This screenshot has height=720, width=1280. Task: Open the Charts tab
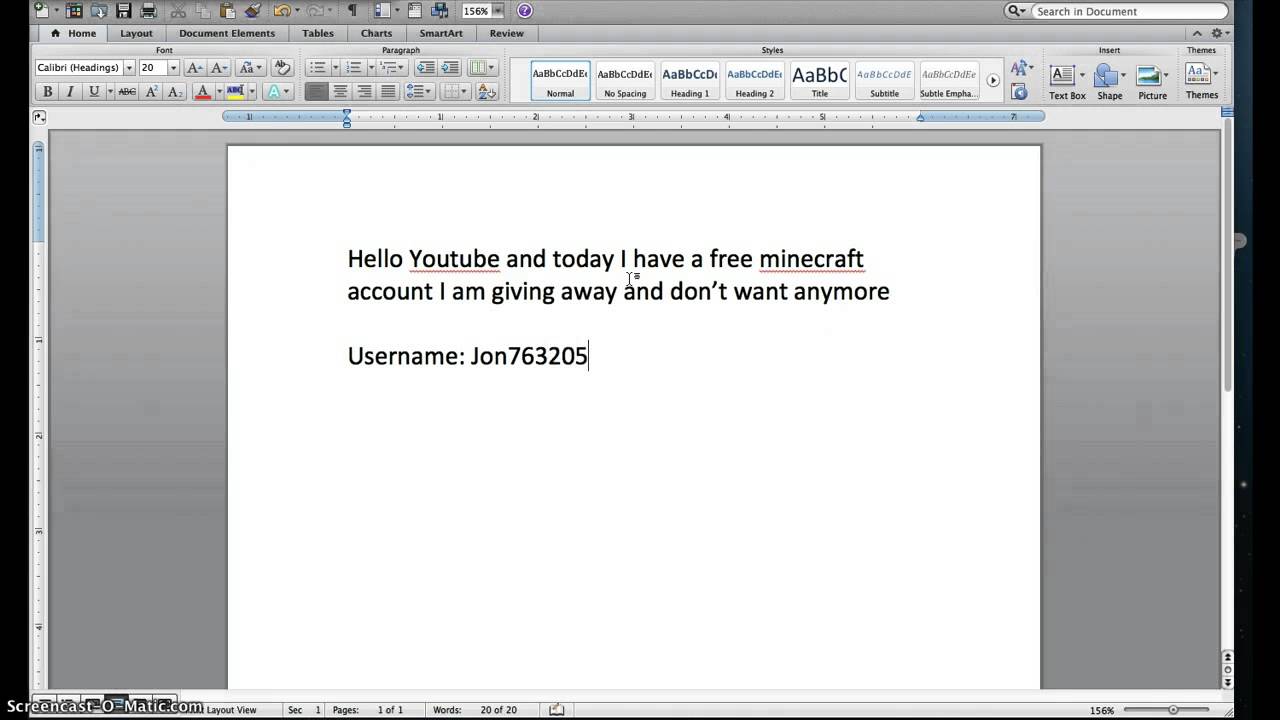pyautogui.click(x=376, y=33)
